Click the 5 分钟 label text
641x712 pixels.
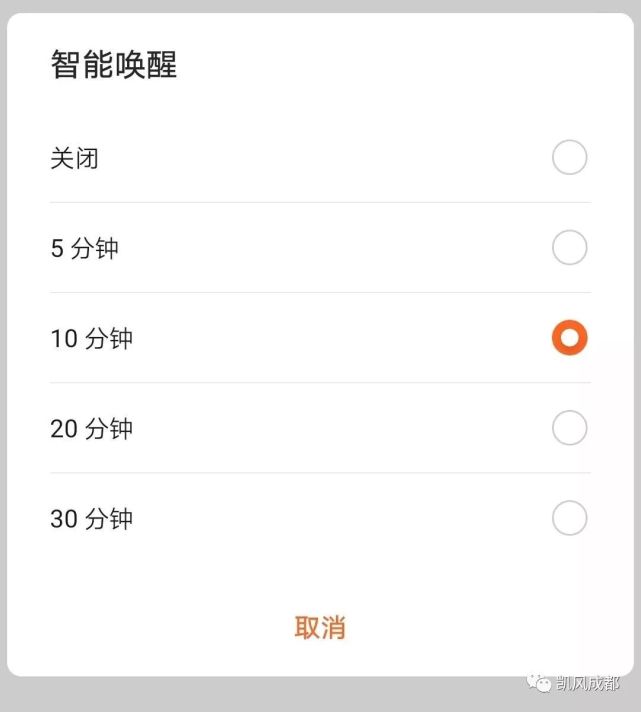(x=84, y=248)
